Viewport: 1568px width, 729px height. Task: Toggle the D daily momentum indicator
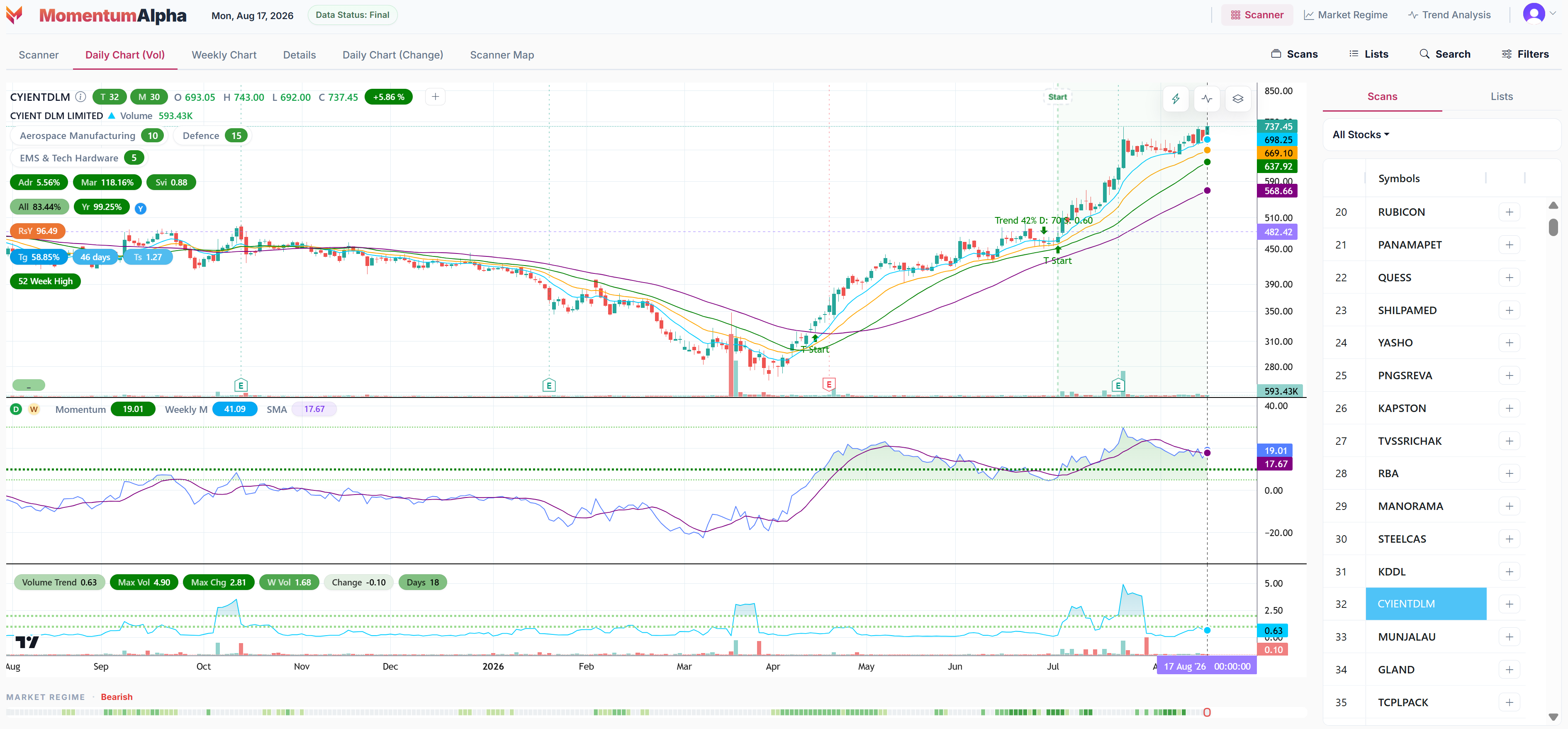[x=16, y=409]
